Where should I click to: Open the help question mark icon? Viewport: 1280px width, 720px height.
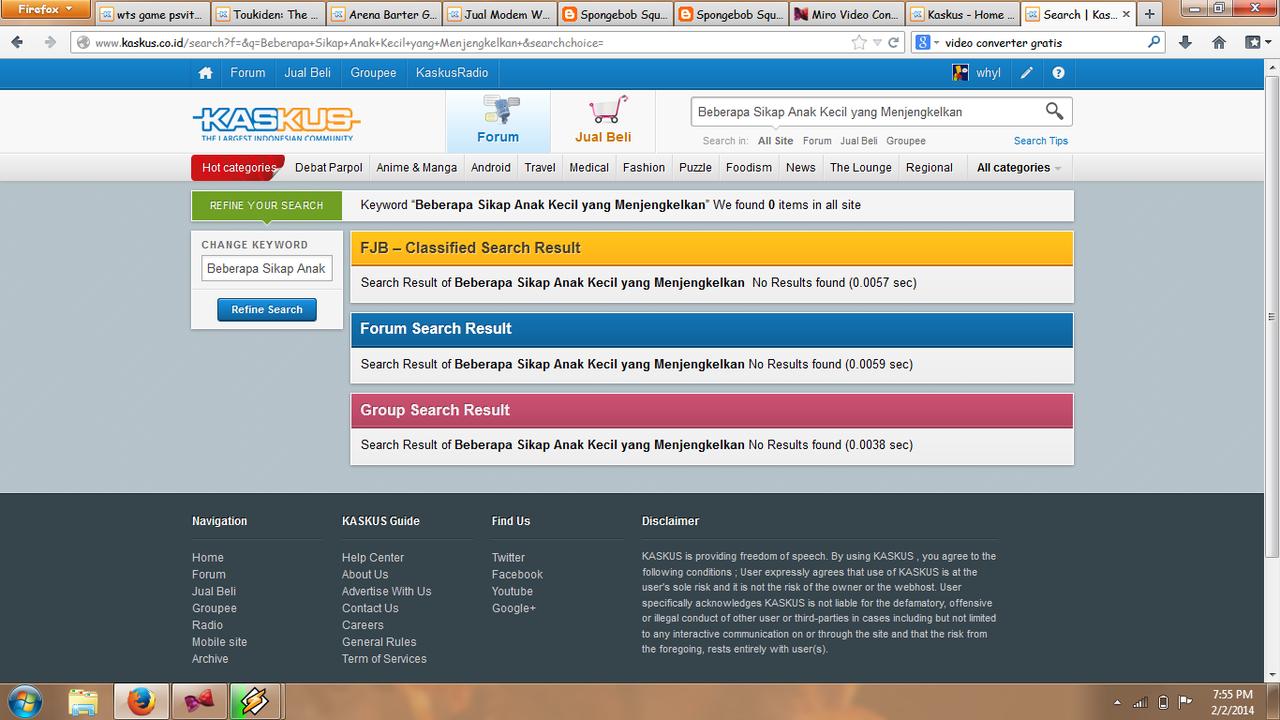[x=1058, y=73]
